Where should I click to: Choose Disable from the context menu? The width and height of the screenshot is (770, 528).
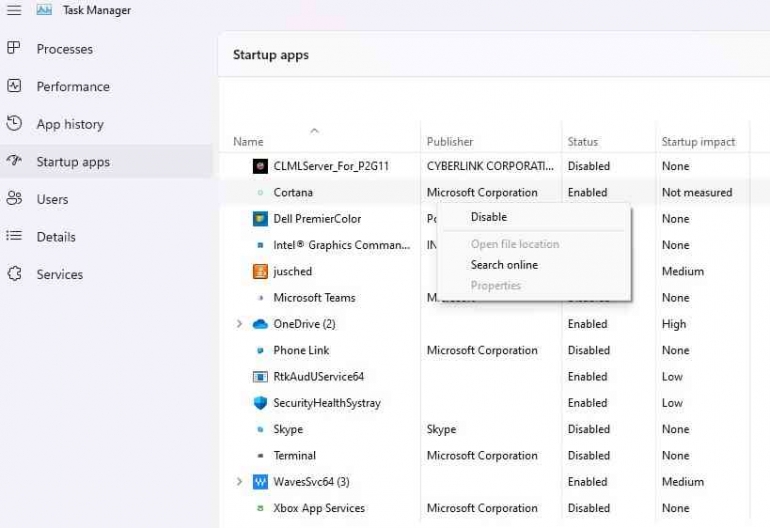489,217
